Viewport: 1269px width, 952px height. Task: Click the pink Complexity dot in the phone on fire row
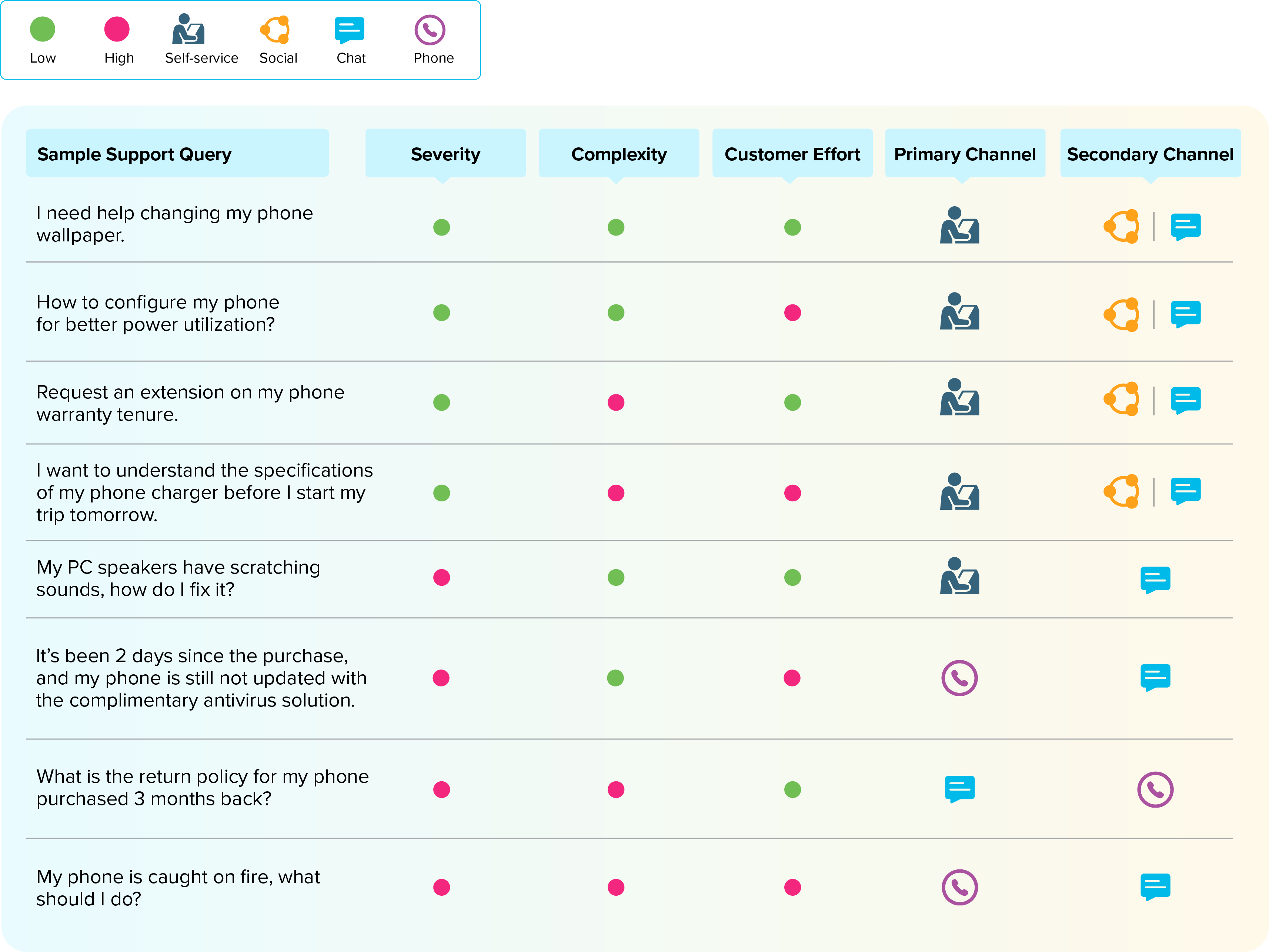[x=615, y=887]
